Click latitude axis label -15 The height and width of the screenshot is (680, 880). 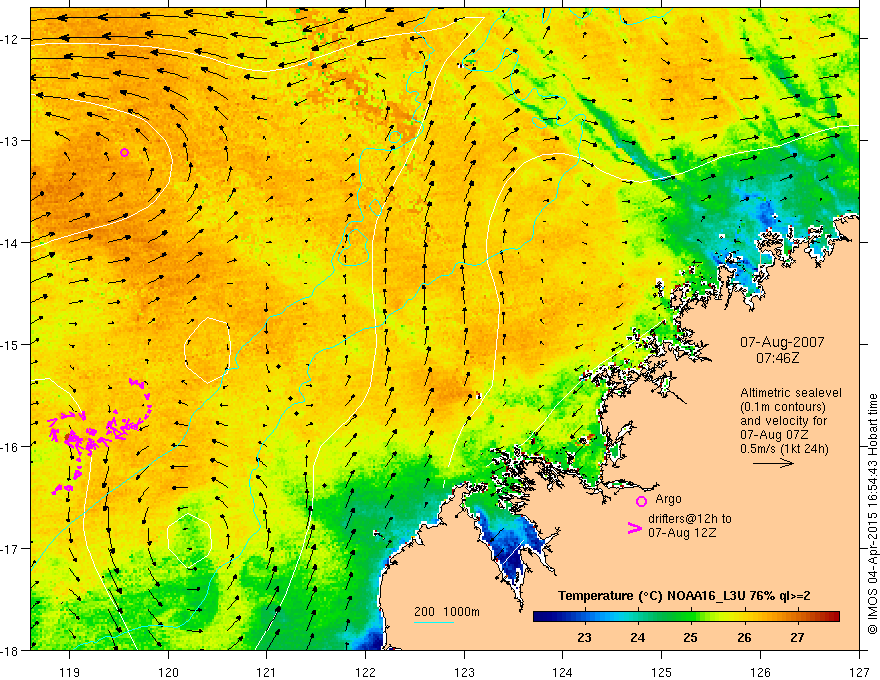[x=11, y=344]
